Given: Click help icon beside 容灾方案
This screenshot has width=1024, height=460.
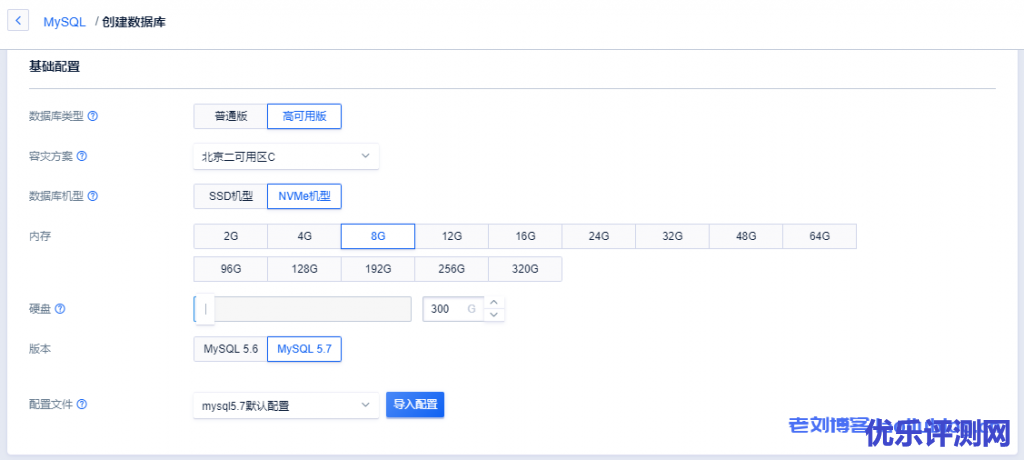Looking at the screenshot, I should tap(82, 156).
